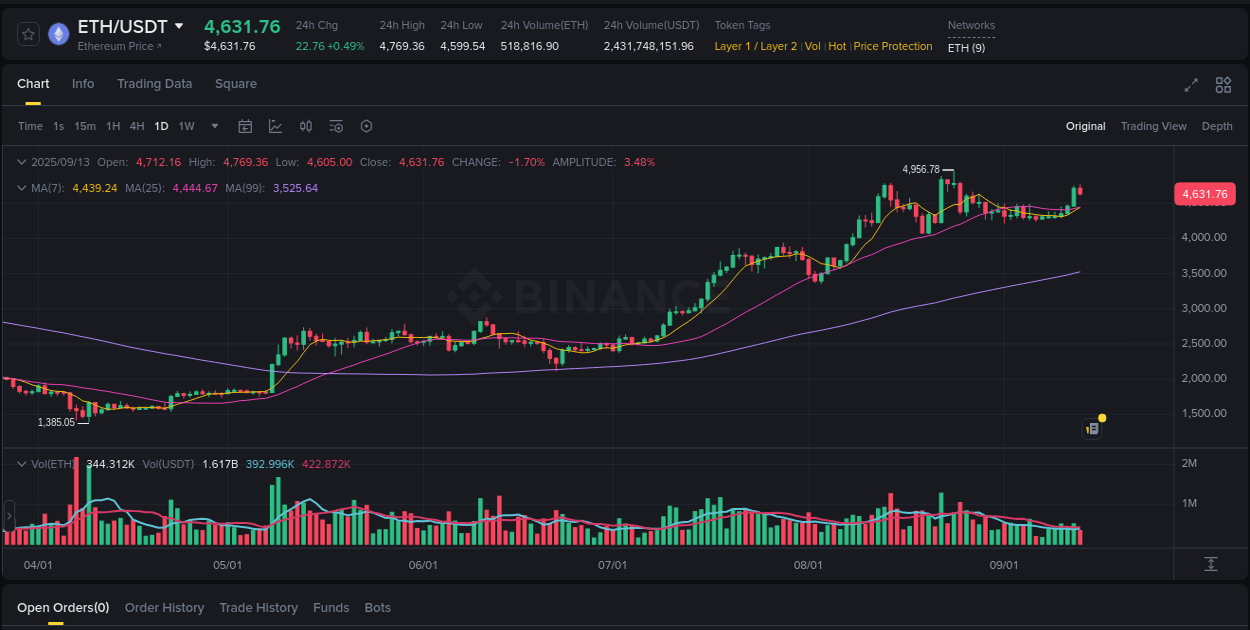Click the favorite star icon next to ETH/USDT
The width and height of the screenshot is (1250, 630).
pyautogui.click(x=28, y=33)
